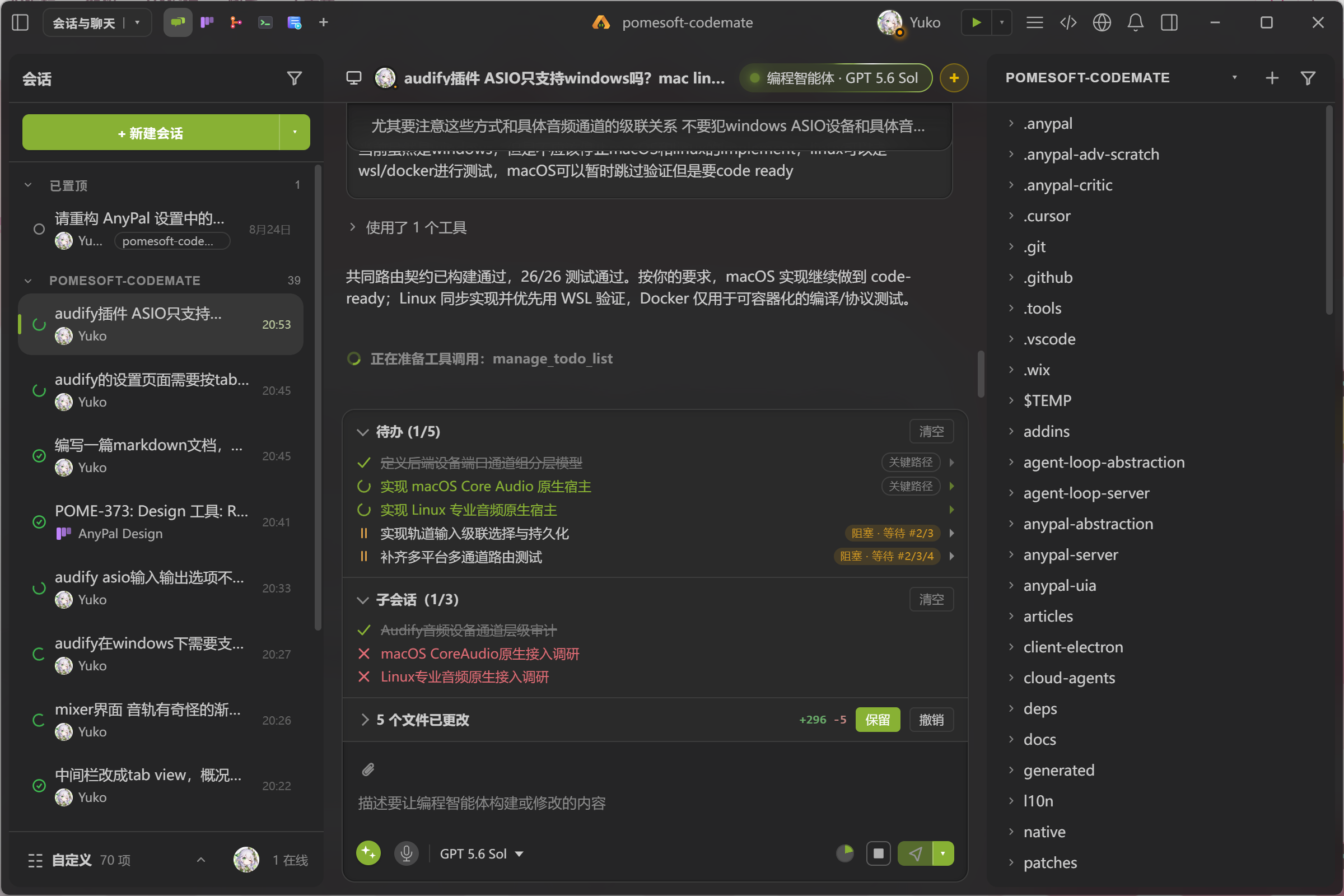Toggle the left sidebar panel icon

[x=20, y=22]
